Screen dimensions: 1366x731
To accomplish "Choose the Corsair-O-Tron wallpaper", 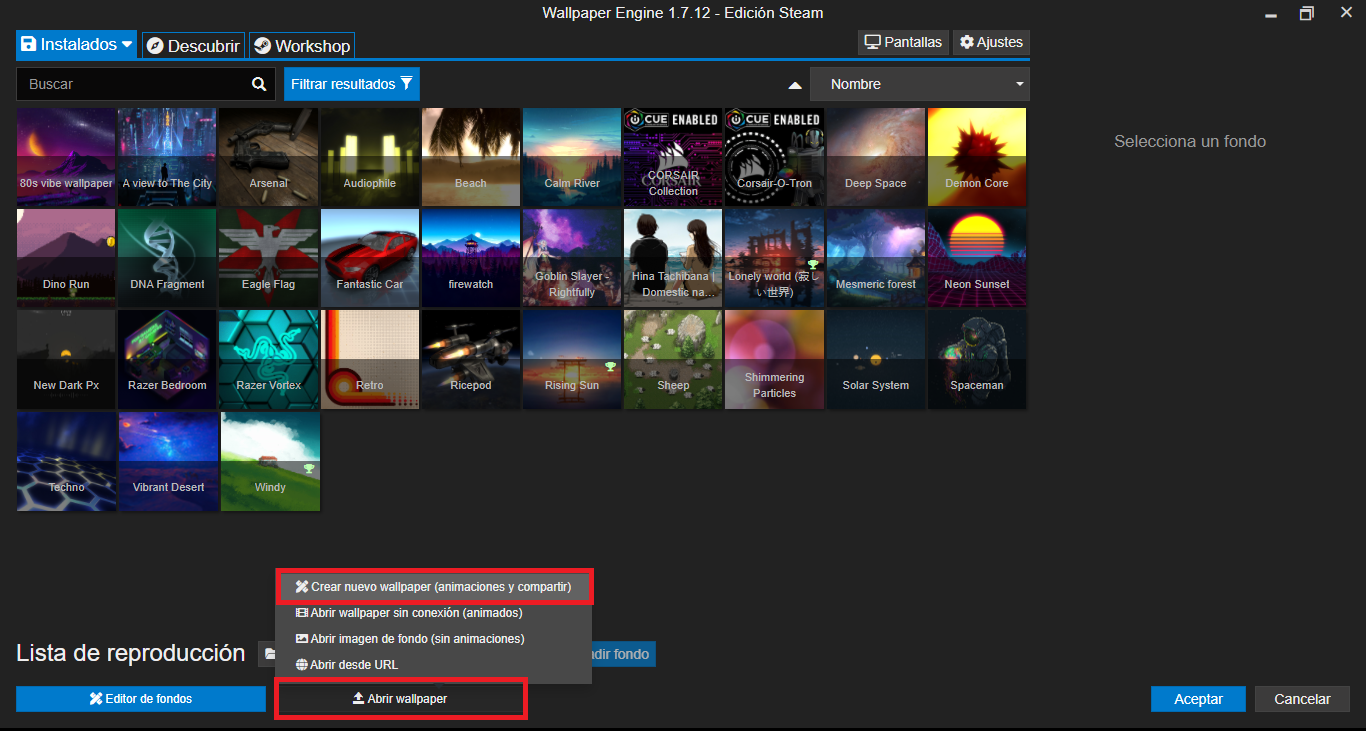I will (775, 158).
